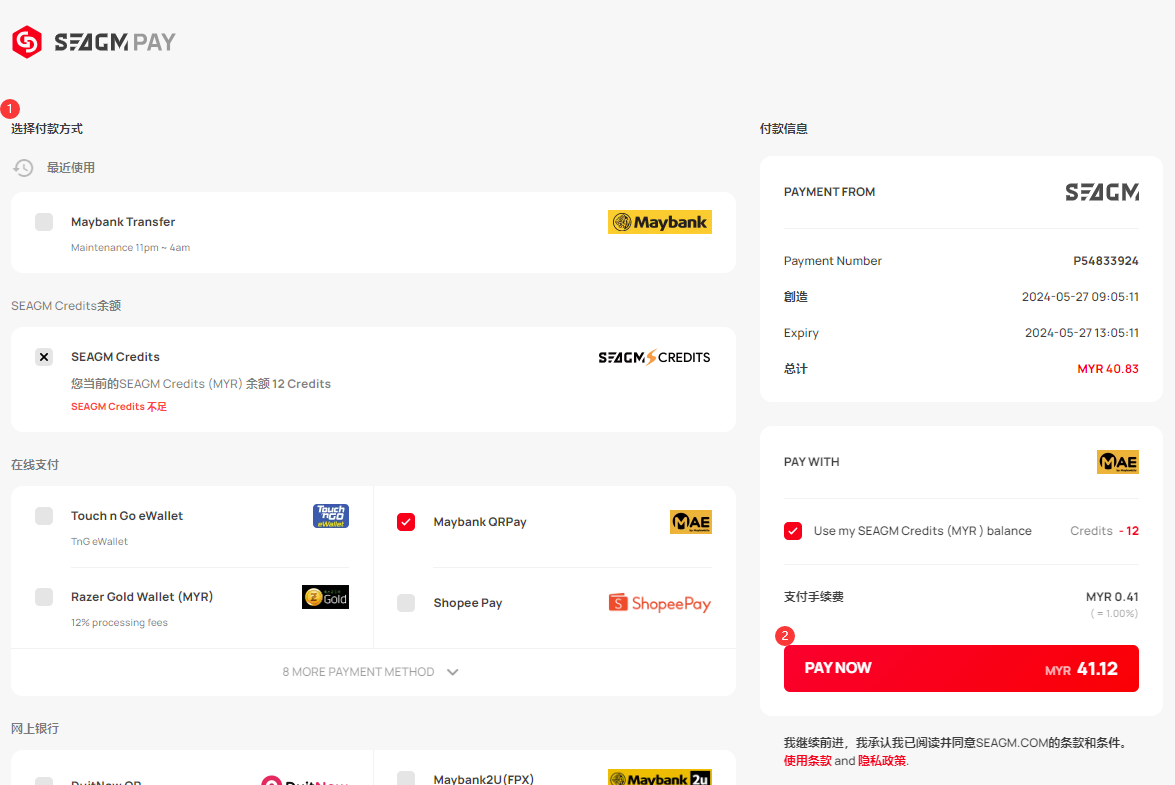This screenshot has height=785, width=1175.
Task: Select the Maybank2U (FPX) checkbox
Action: click(x=406, y=778)
